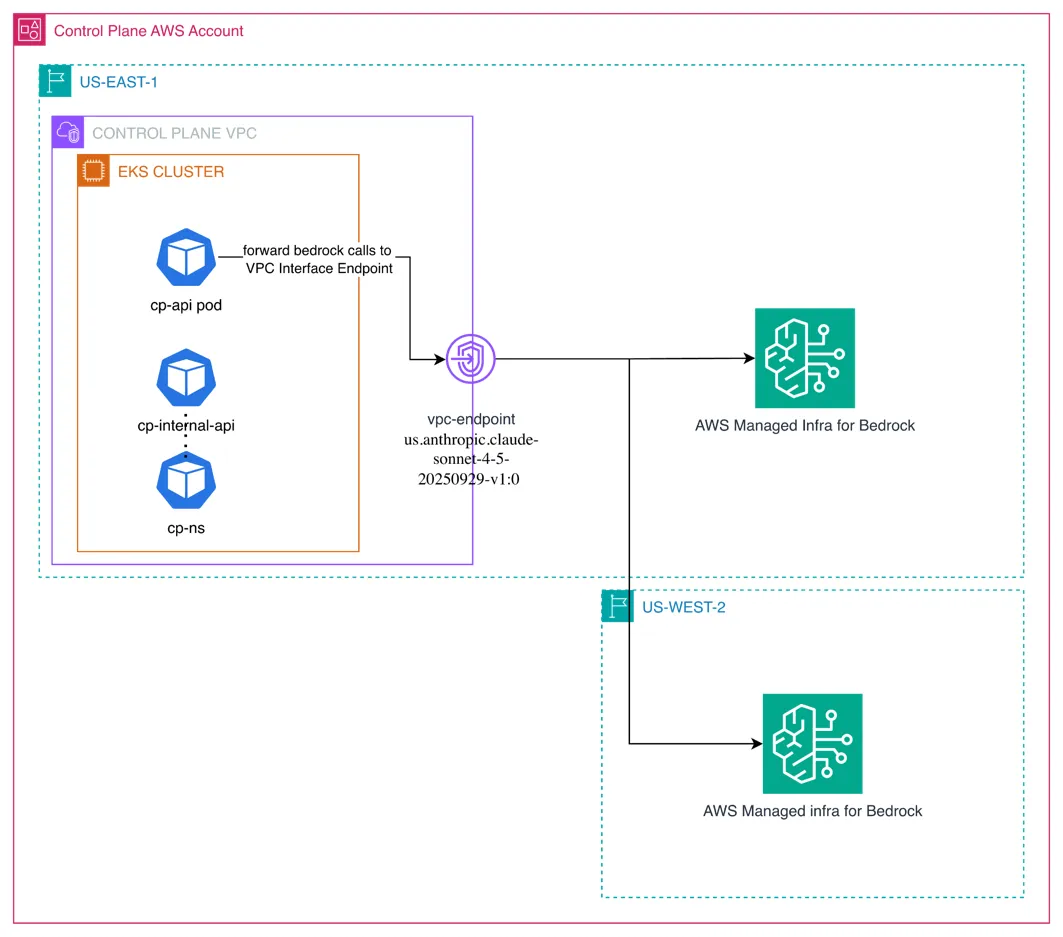Click the 'cp-api pod' label
The height and width of the screenshot is (937, 1063).
[186, 305]
